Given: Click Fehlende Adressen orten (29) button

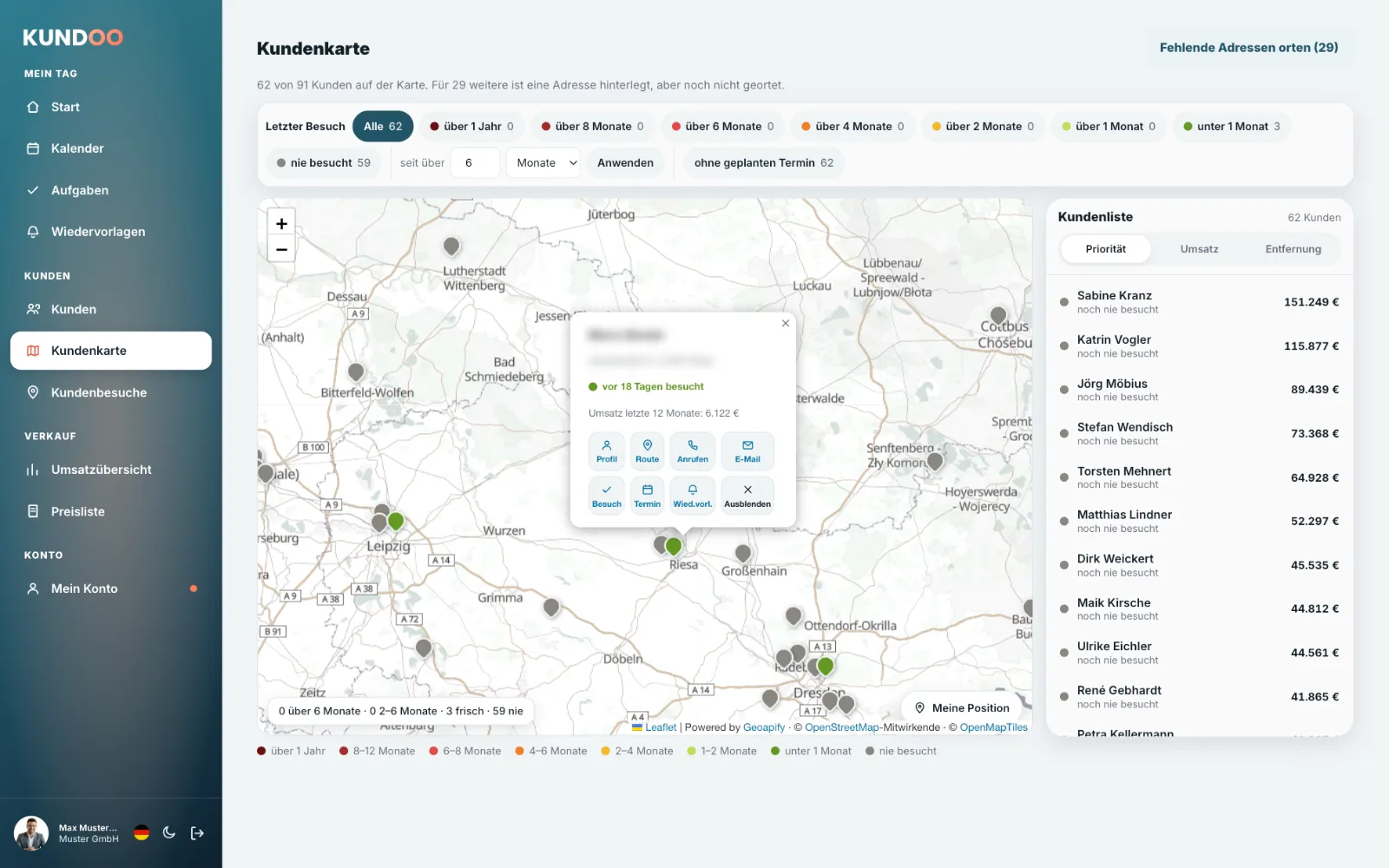Looking at the screenshot, I should coord(1248,48).
